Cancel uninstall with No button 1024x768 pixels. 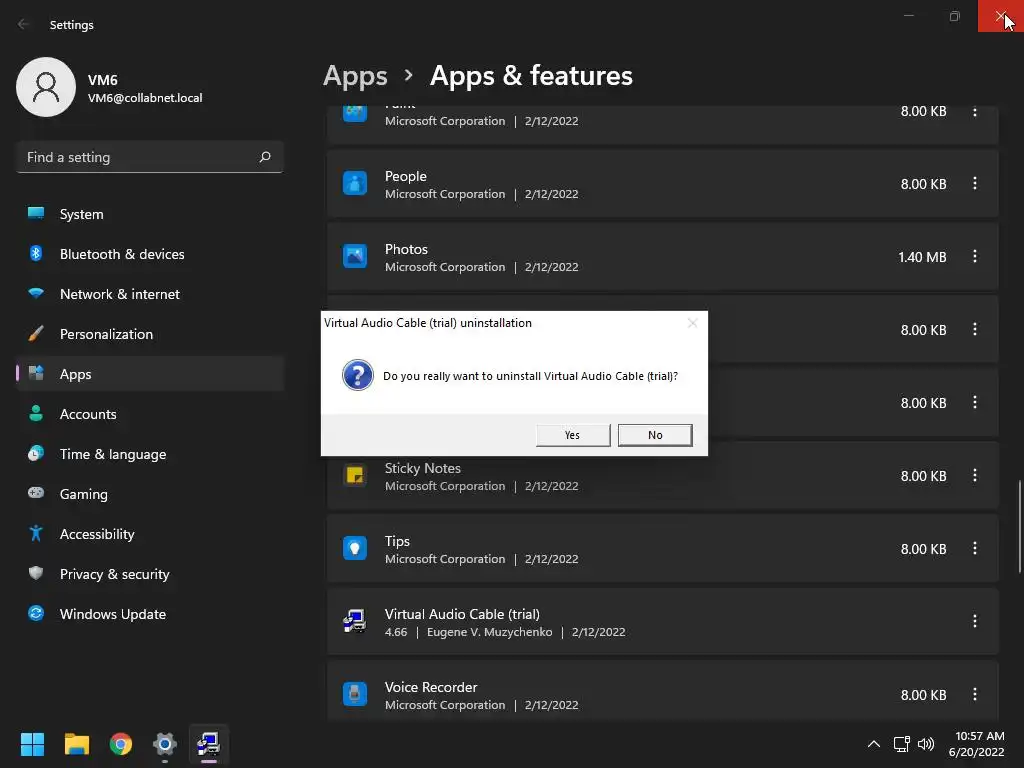pyautogui.click(x=655, y=435)
